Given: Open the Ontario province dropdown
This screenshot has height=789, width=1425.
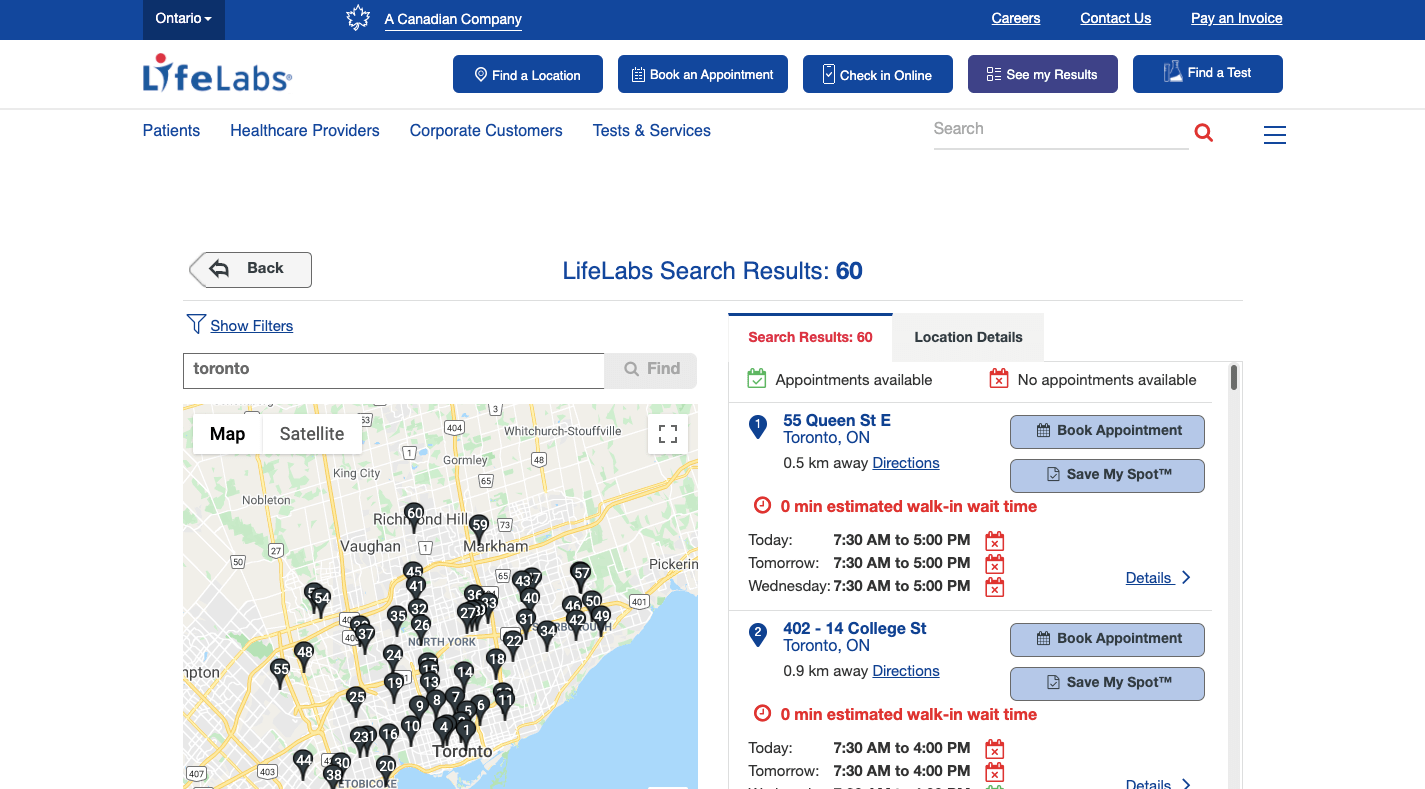Looking at the screenshot, I should click(x=184, y=19).
